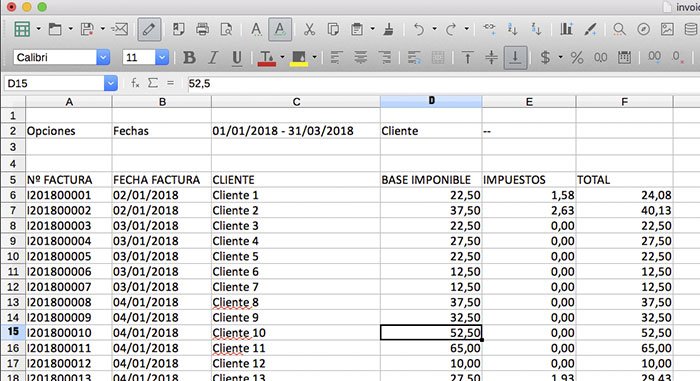Image resolution: width=700 pixels, height=381 pixels.
Task: Insert a chart with the bar chart icon
Action: click(566, 29)
